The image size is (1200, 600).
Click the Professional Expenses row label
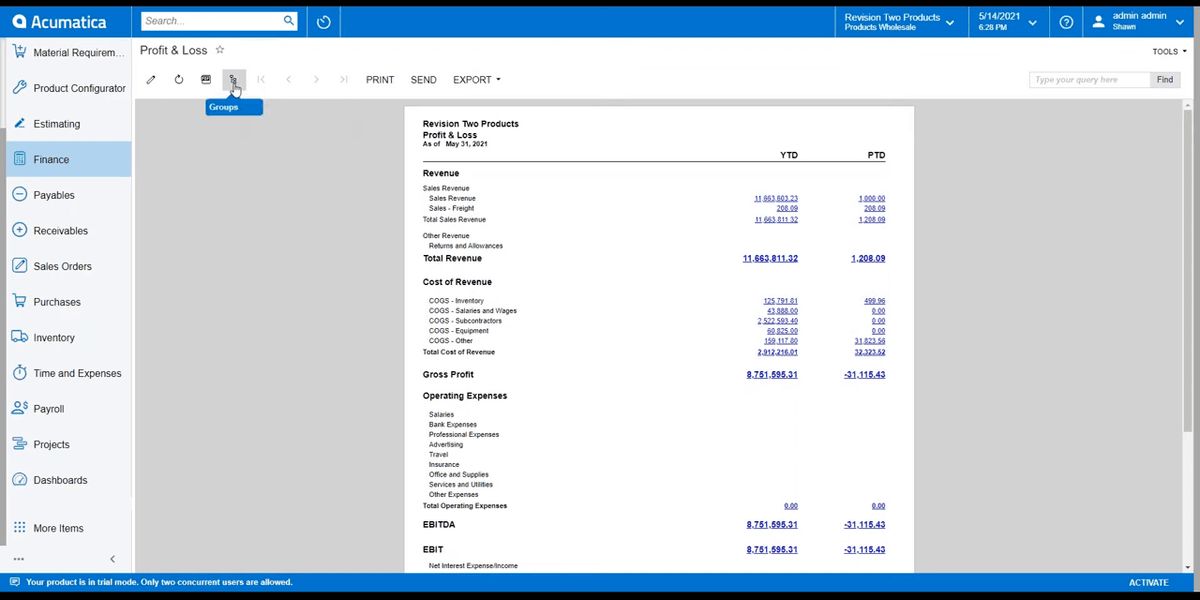464,435
